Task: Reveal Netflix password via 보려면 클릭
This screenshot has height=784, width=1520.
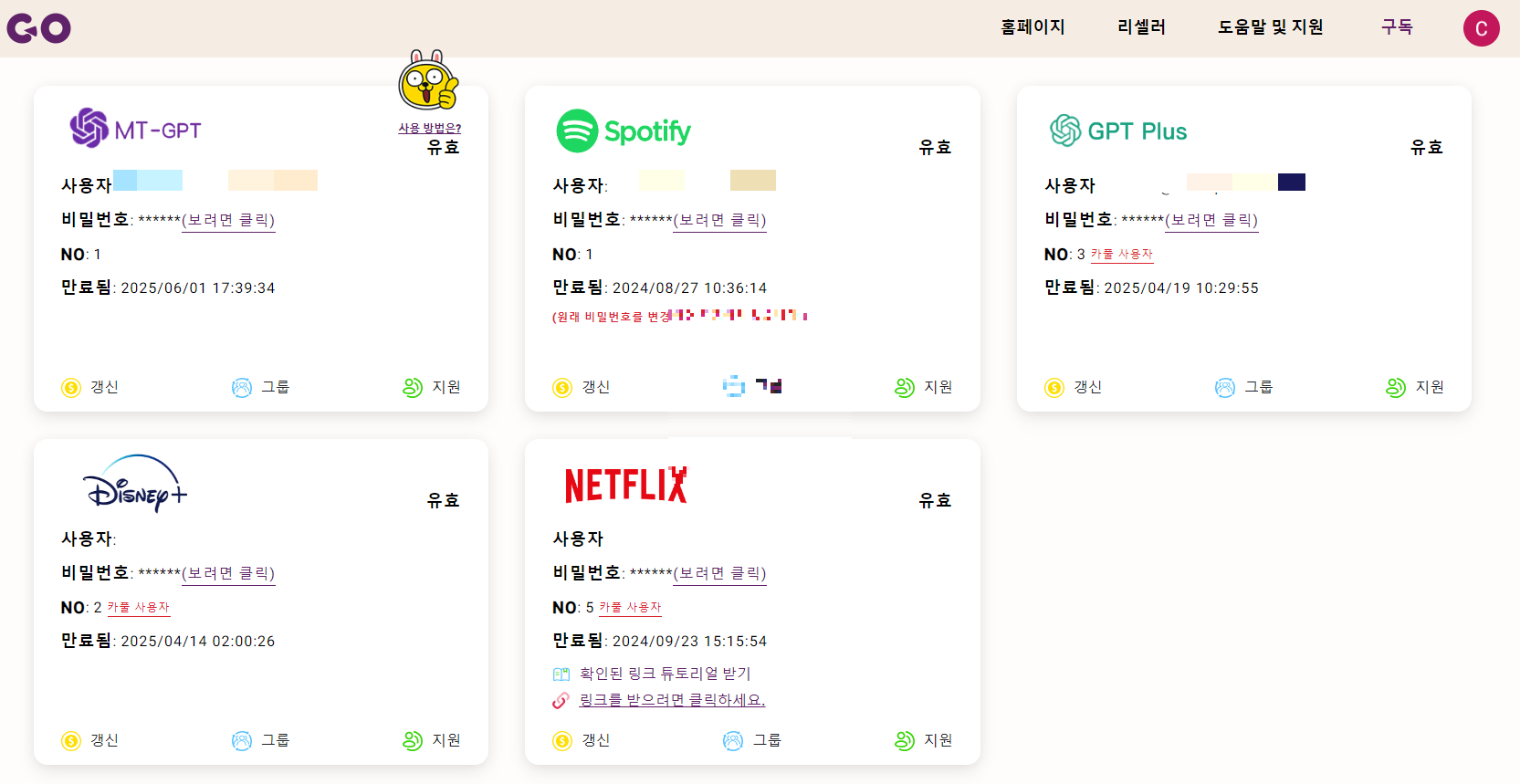Action: [x=719, y=573]
